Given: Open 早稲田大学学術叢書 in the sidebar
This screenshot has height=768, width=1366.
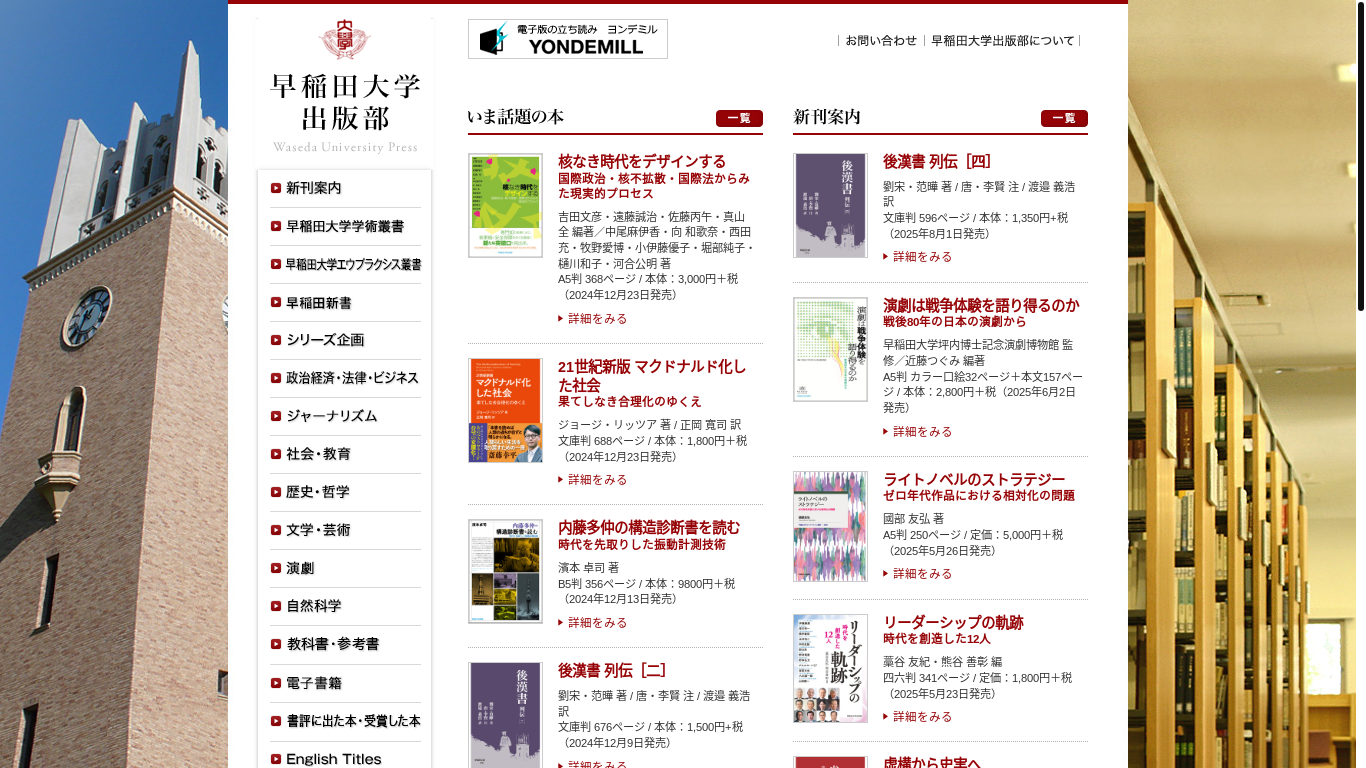Looking at the screenshot, I should [x=345, y=226].
